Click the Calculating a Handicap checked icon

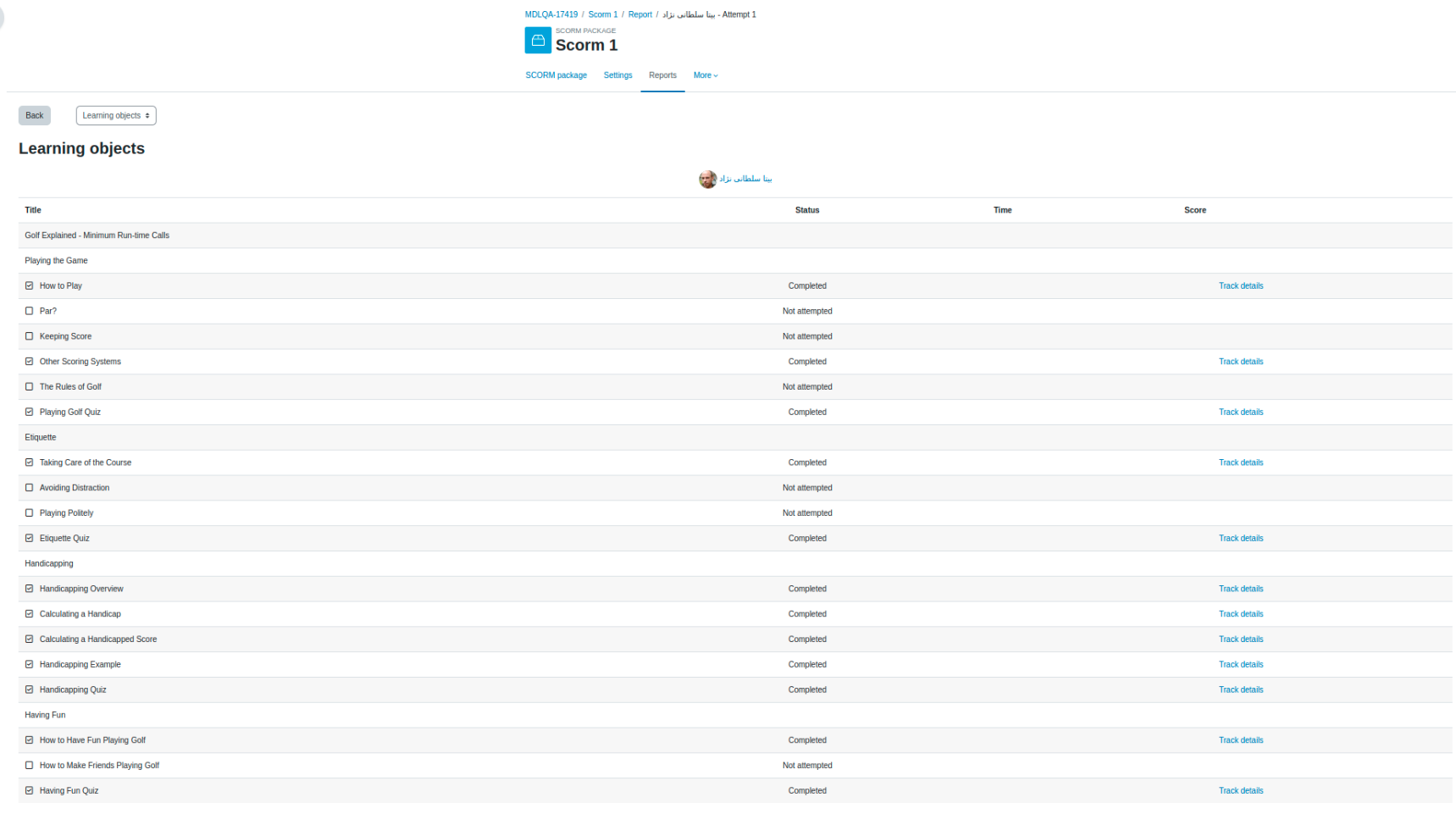pos(30,614)
